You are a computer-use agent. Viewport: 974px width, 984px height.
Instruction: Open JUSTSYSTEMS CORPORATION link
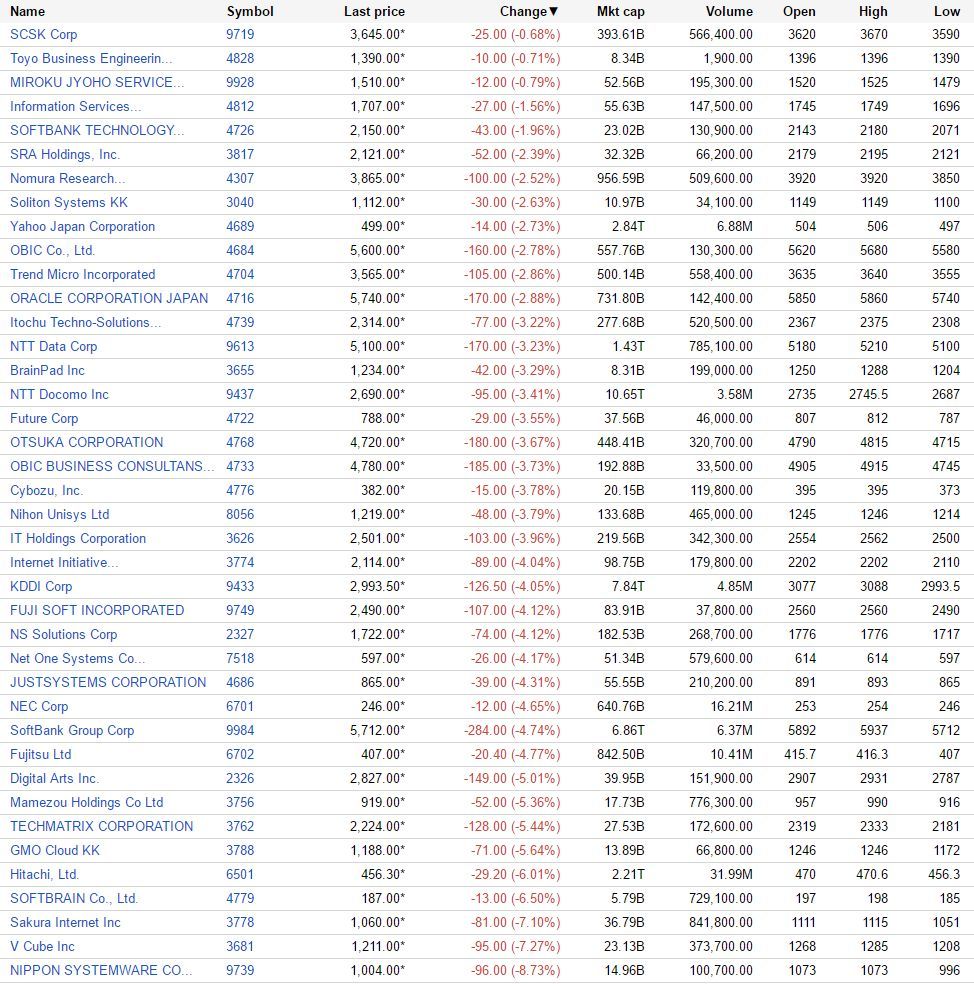click(108, 682)
